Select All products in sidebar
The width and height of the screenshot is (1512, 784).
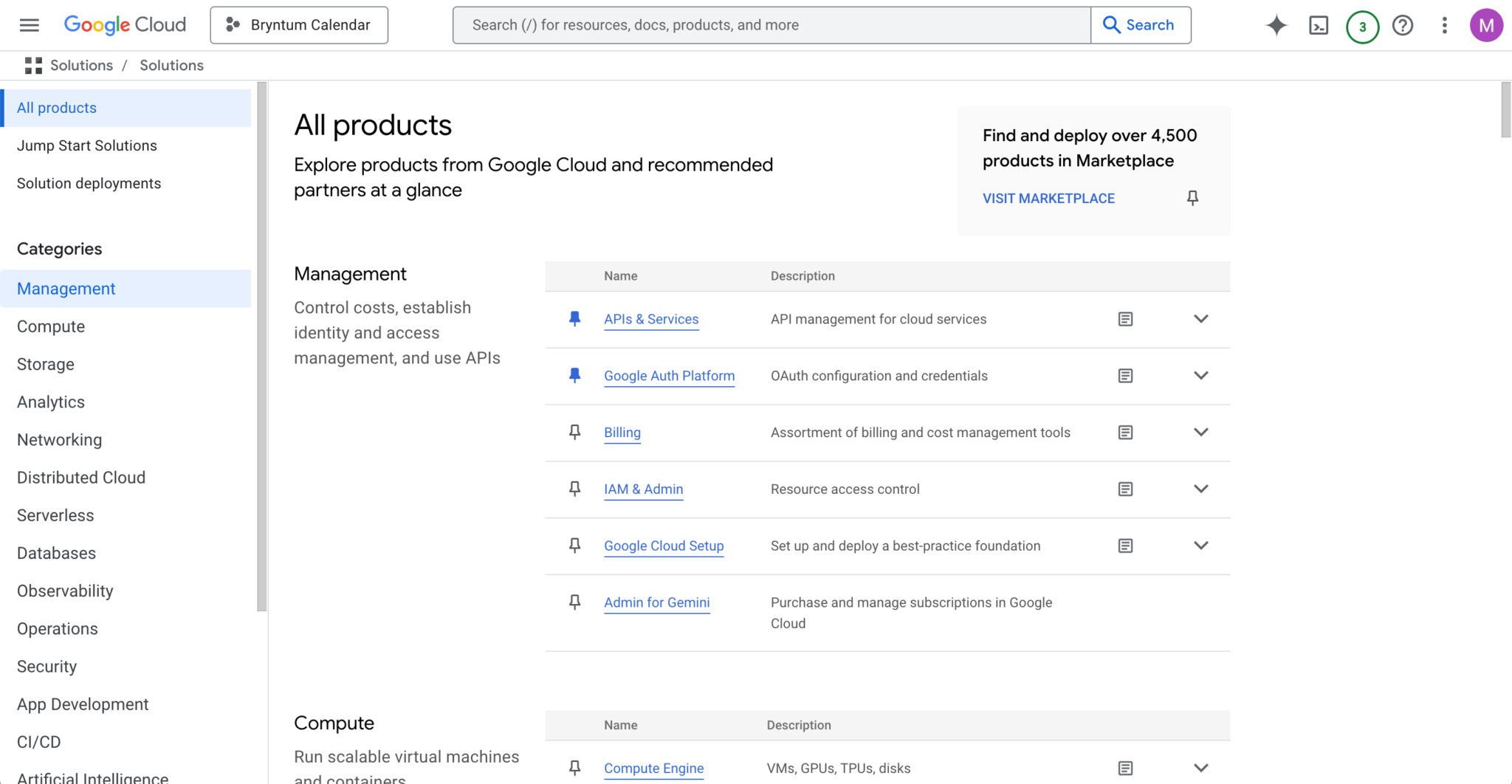[126, 108]
